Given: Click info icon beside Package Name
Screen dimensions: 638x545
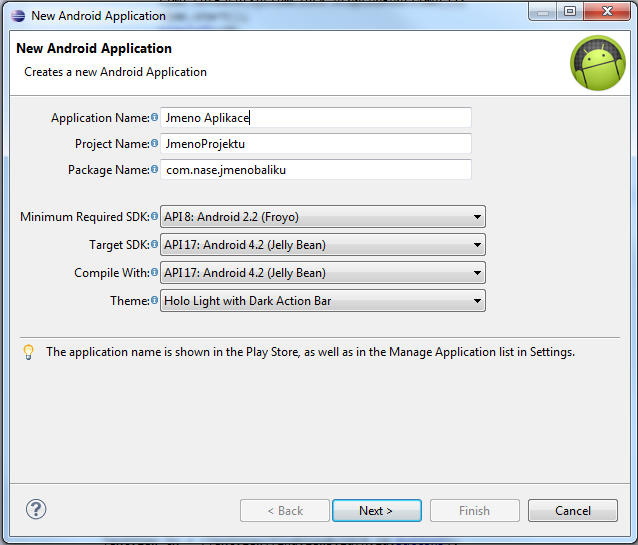Looking at the screenshot, I should [x=154, y=169].
